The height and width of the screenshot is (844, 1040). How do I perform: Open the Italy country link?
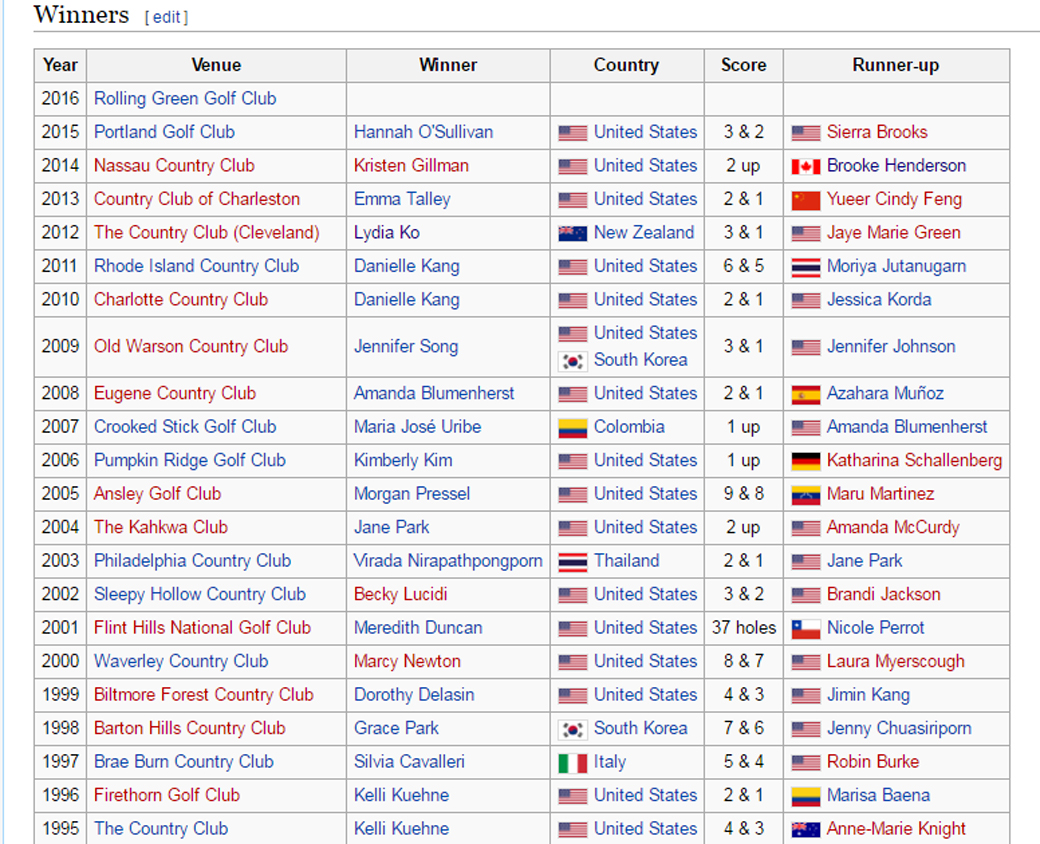[610, 762]
